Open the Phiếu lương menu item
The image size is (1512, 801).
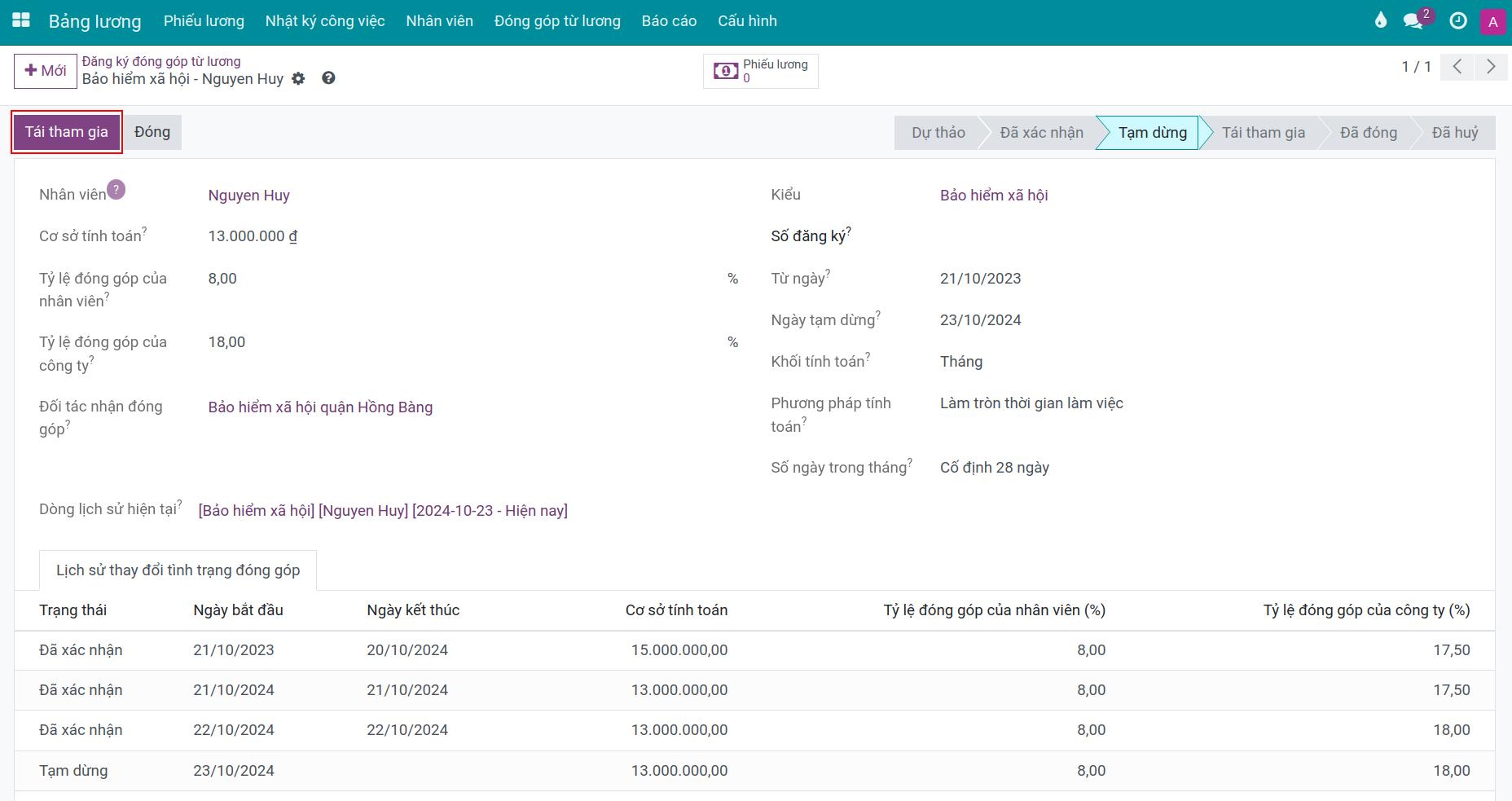tap(204, 21)
